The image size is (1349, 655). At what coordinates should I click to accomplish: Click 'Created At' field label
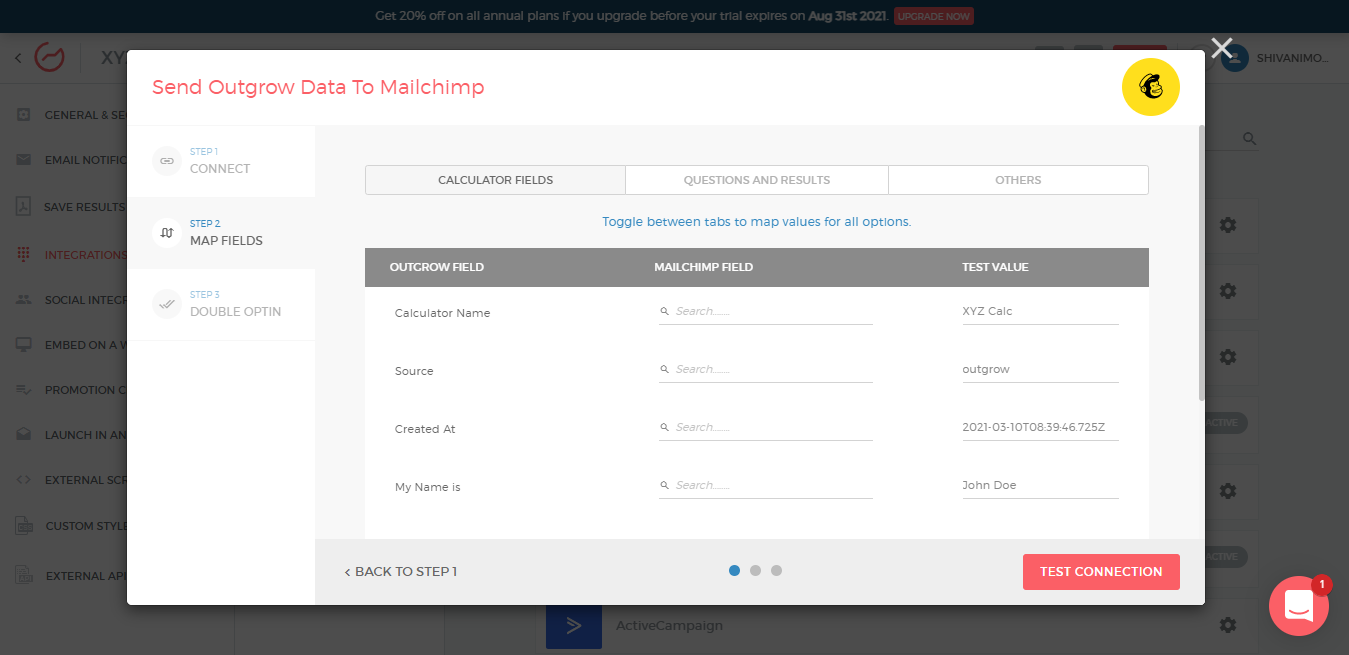pos(425,429)
